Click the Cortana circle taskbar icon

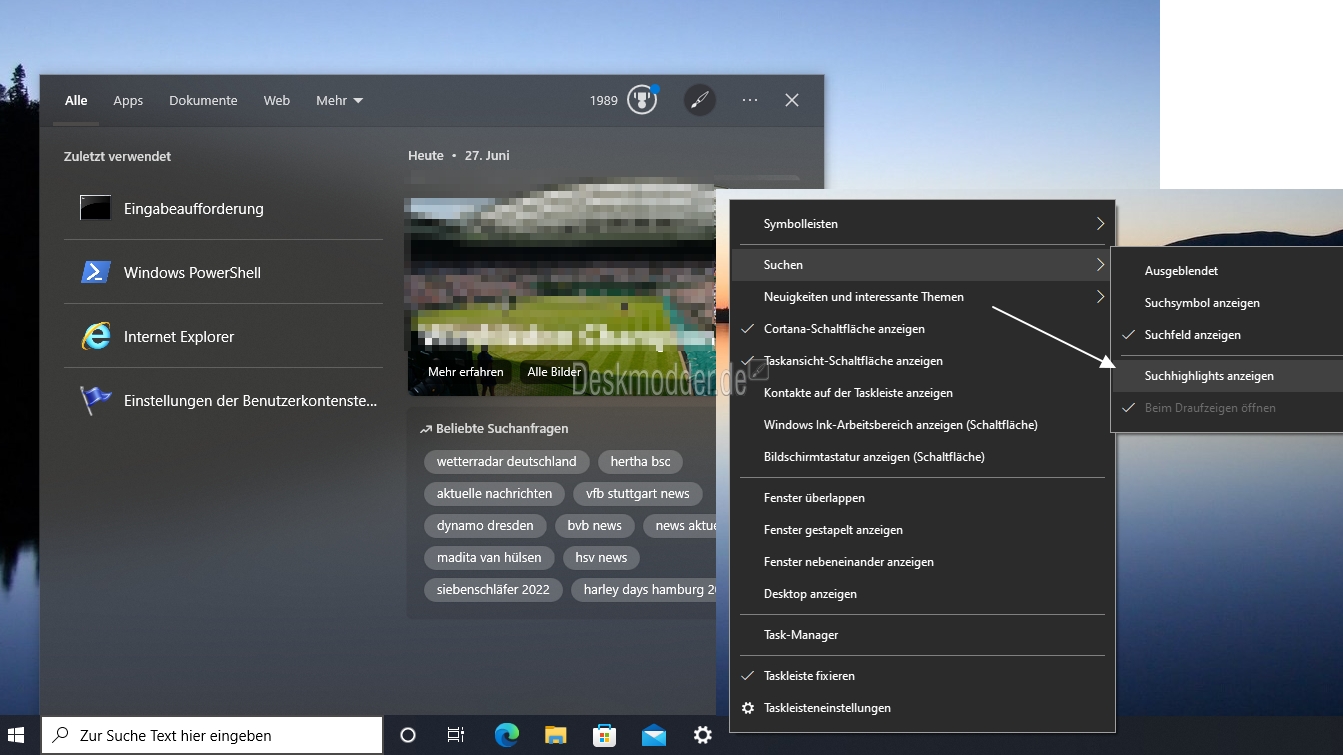tap(407, 735)
